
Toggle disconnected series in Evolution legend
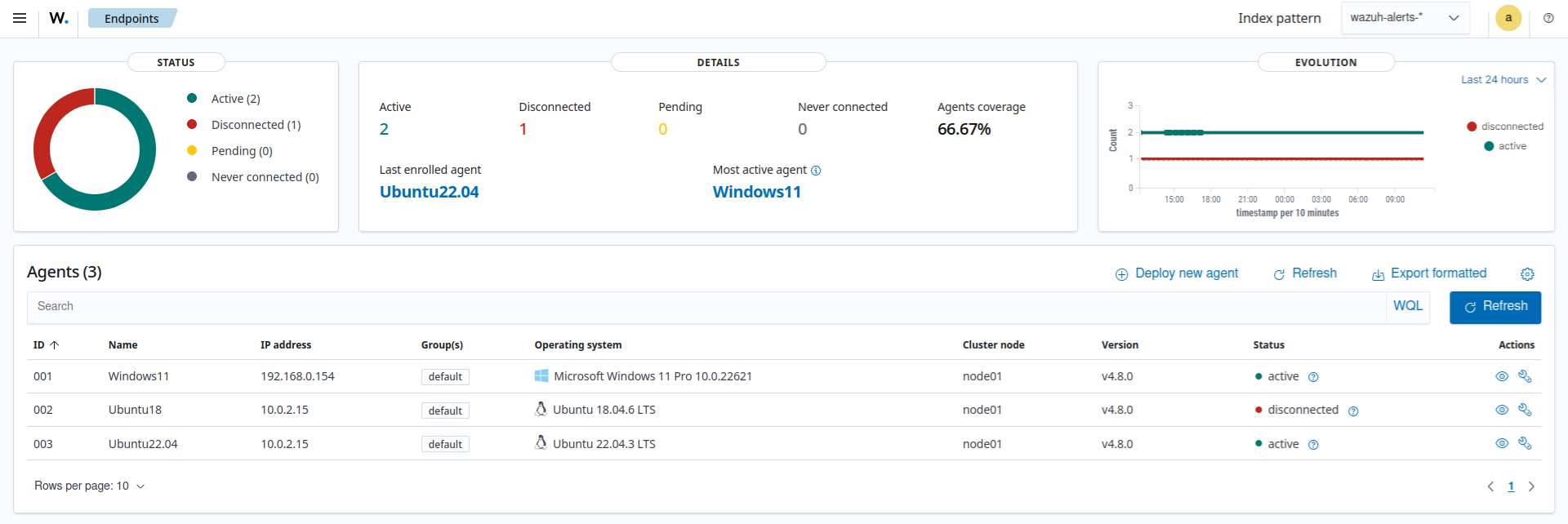[x=1505, y=127]
